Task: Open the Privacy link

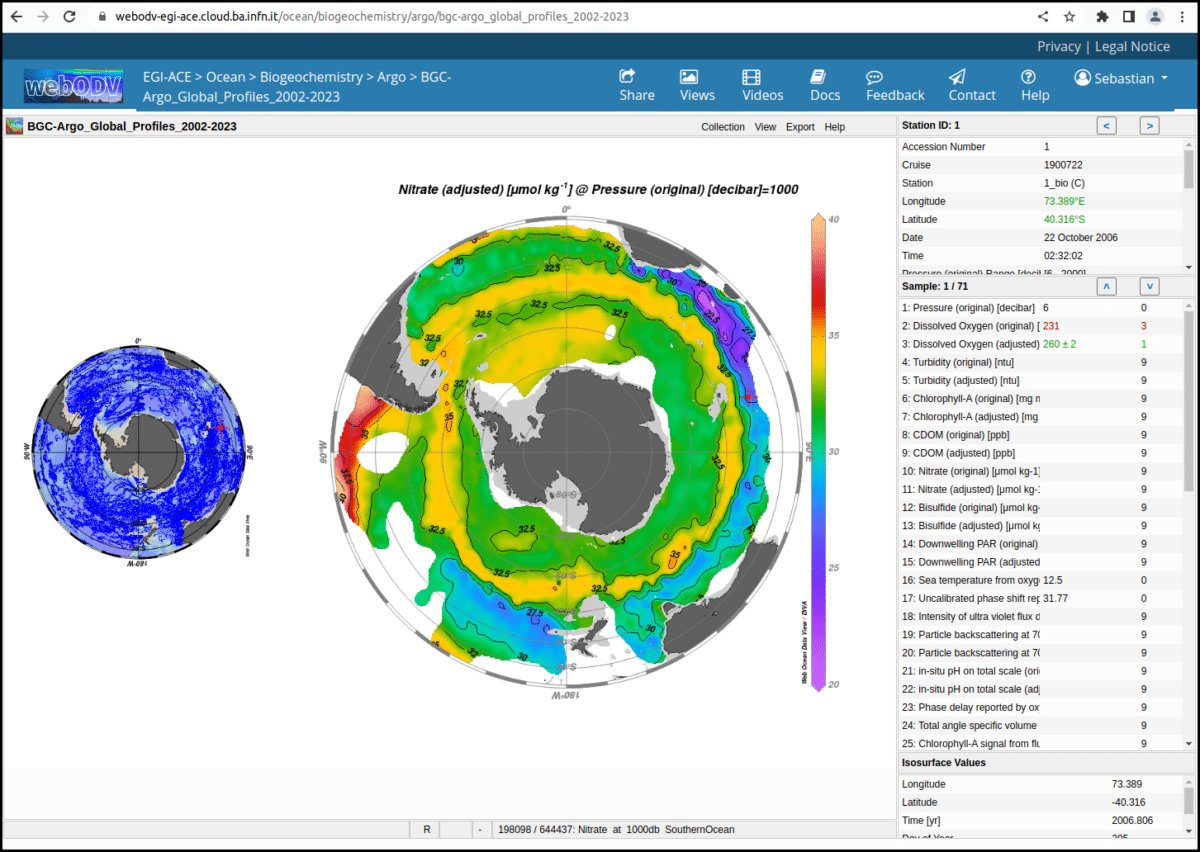Action: coord(1060,46)
